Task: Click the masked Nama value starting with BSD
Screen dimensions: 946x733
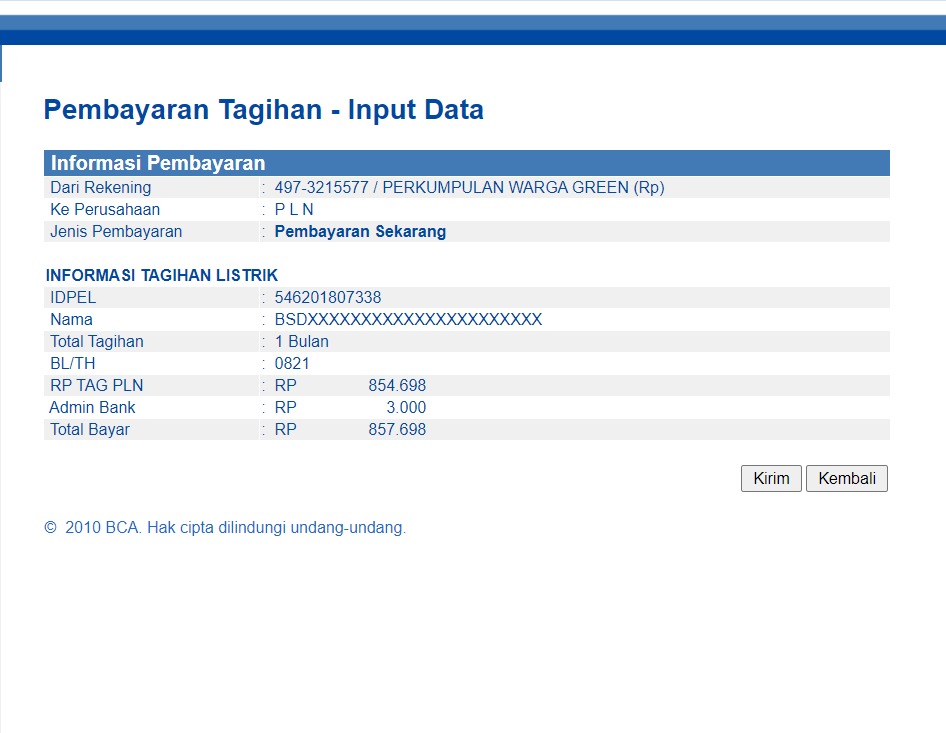Action: (408, 320)
